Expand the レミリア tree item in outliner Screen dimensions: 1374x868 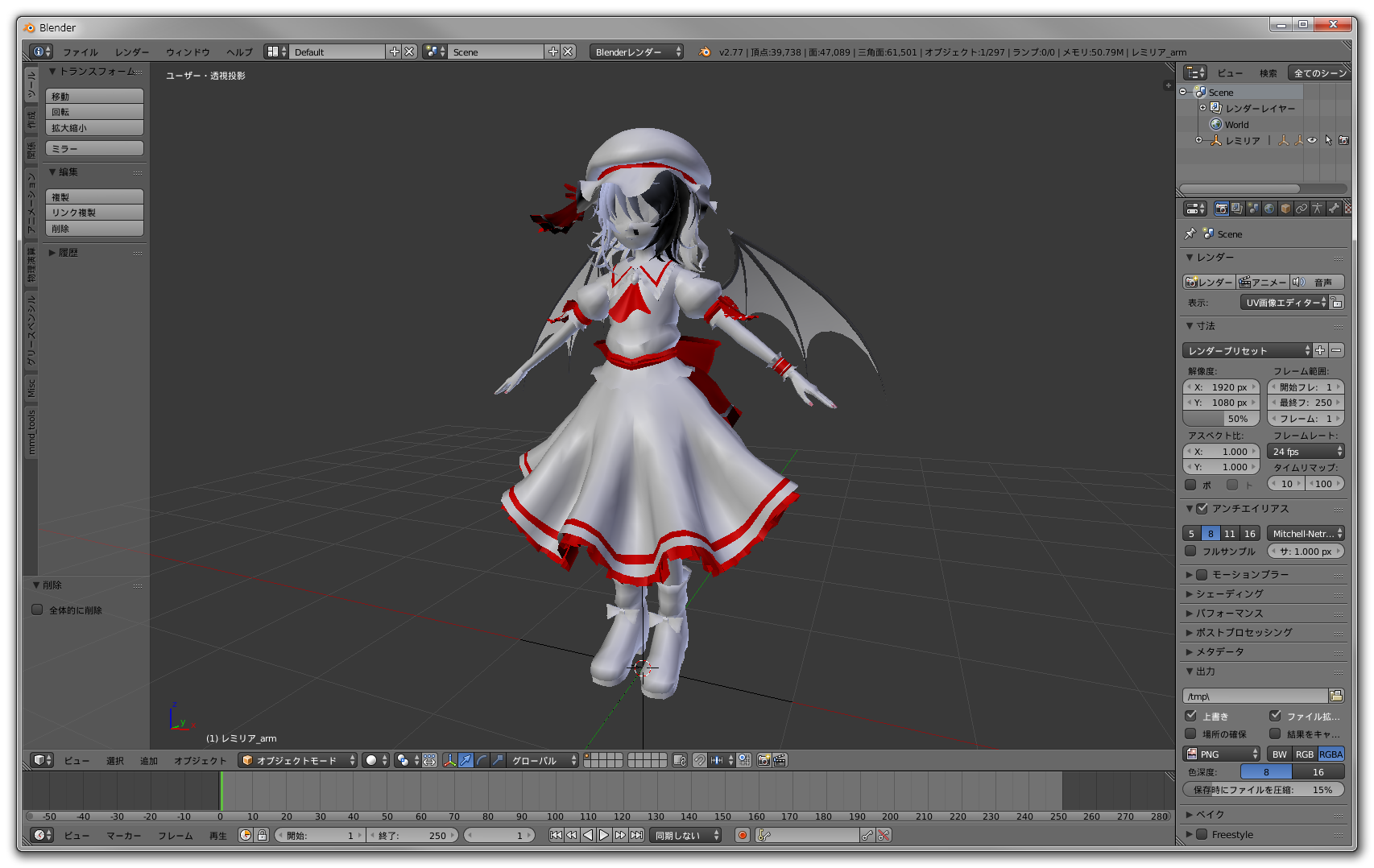[x=1199, y=140]
